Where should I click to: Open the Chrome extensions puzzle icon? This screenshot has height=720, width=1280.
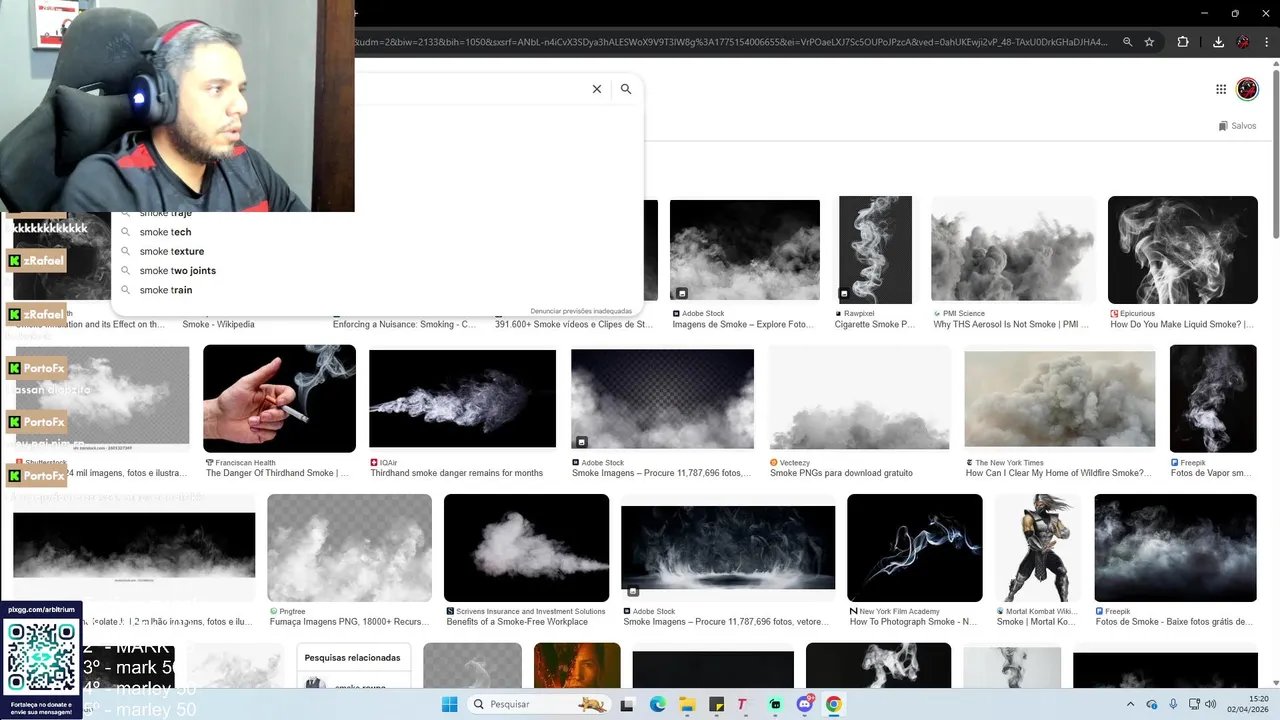1183,42
